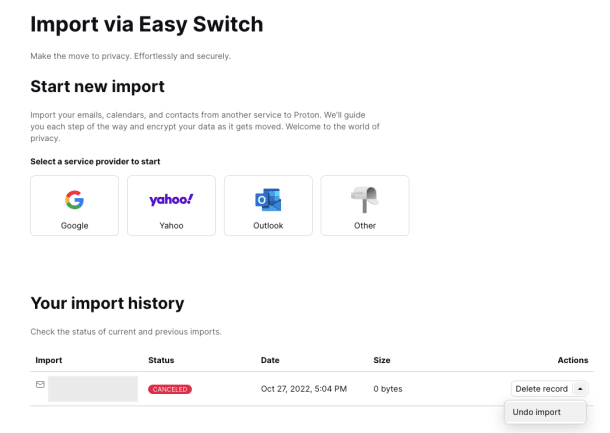Select the Google provider label
Screen dimensions: 610x433
tap(74, 226)
